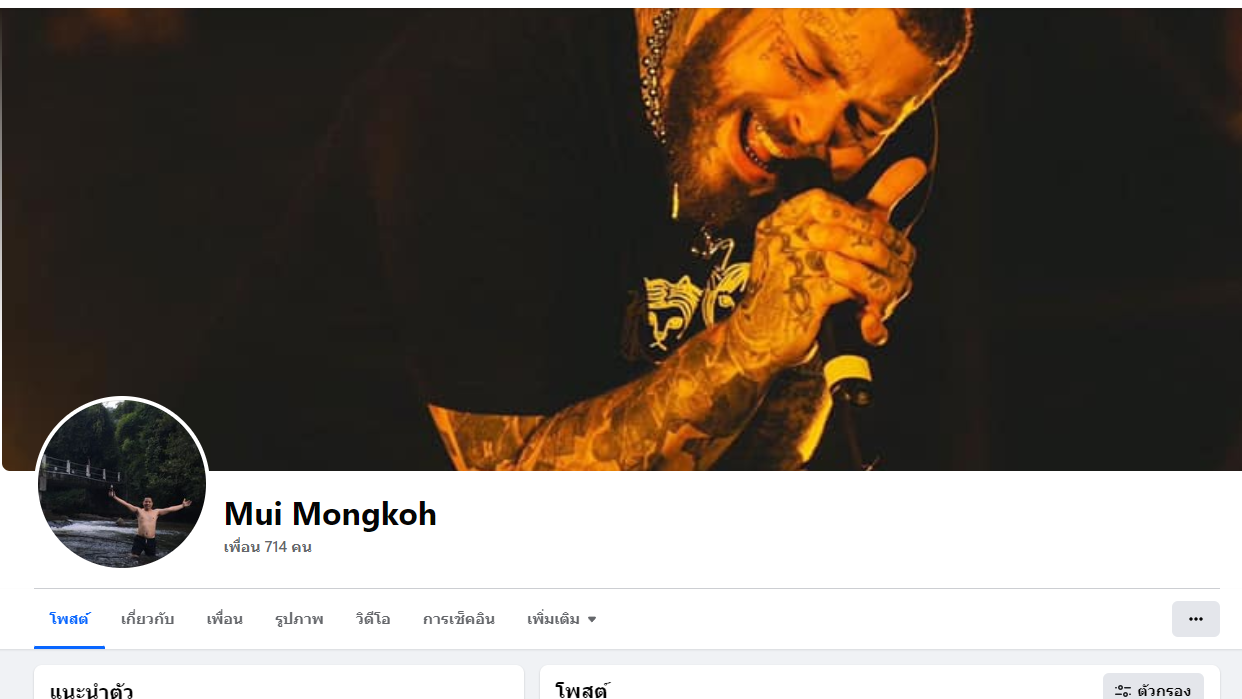Image resolution: width=1242 pixels, height=699 pixels.
Task: Show the การเช็คอิน tab
Action: (459, 619)
